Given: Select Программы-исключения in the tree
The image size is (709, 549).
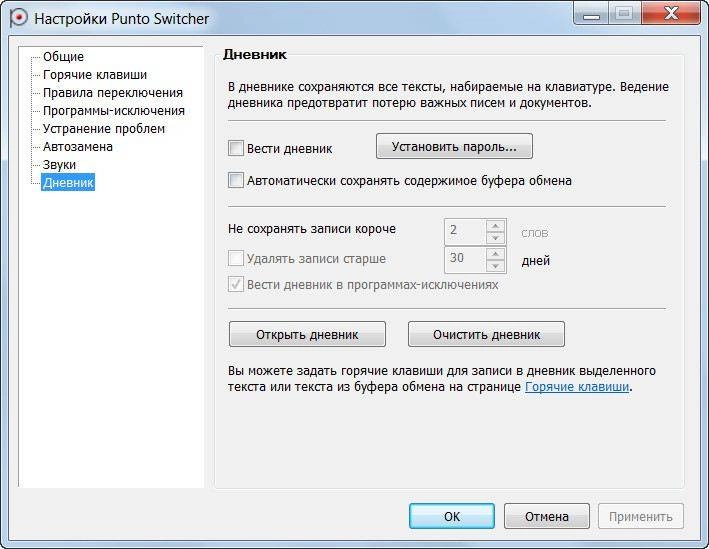Looking at the screenshot, I should pyautogui.click(x=114, y=111).
